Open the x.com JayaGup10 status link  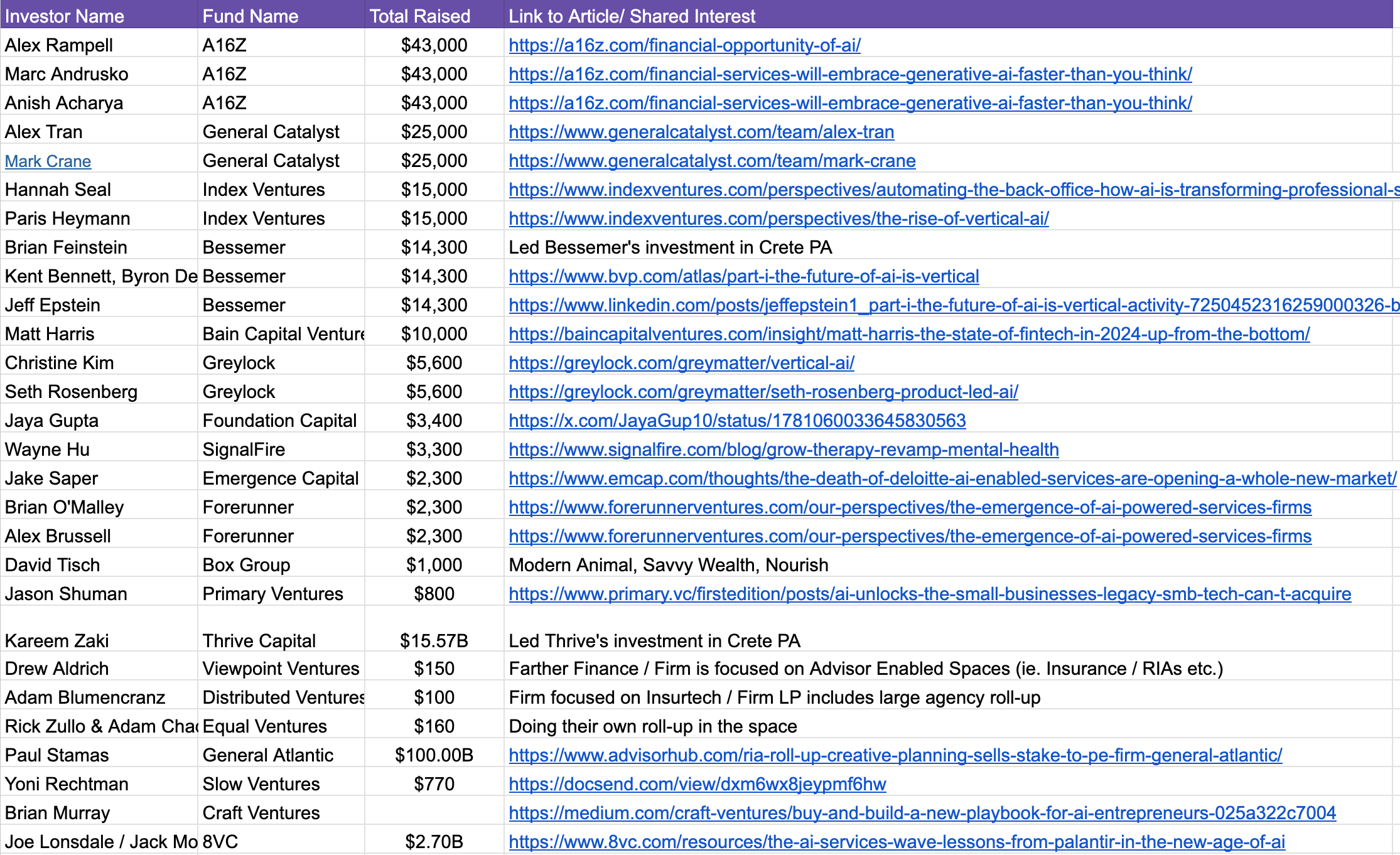737,421
